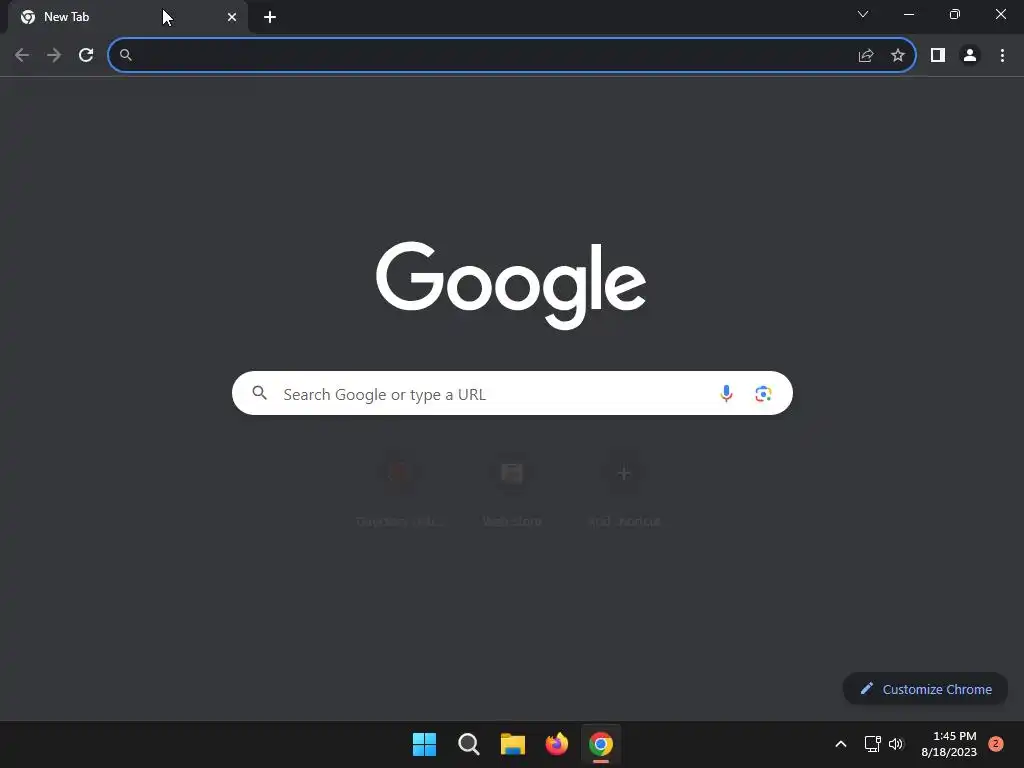Expand the tab search chevron

point(863,14)
